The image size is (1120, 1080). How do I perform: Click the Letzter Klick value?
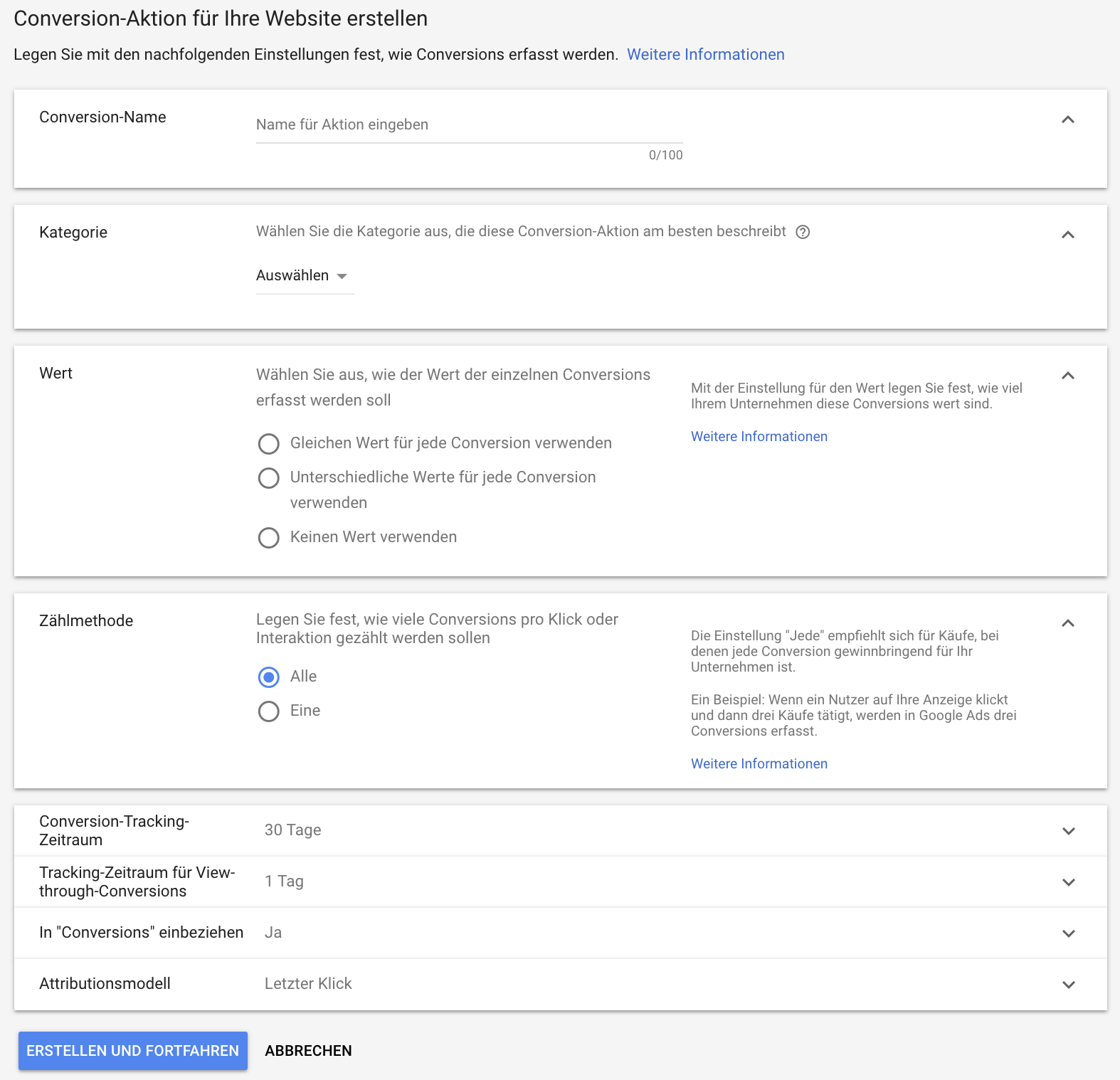pos(308,984)
